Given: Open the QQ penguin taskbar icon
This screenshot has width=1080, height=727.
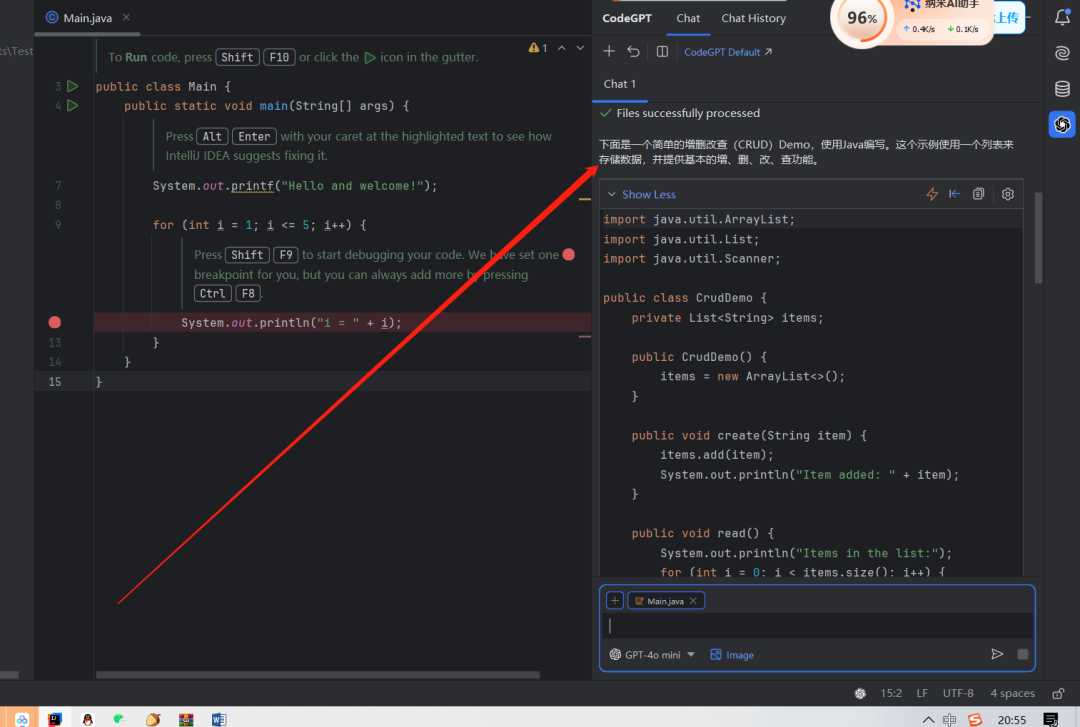Looking at the screenshot, I should pyautogui.click(x=87, y=719).
